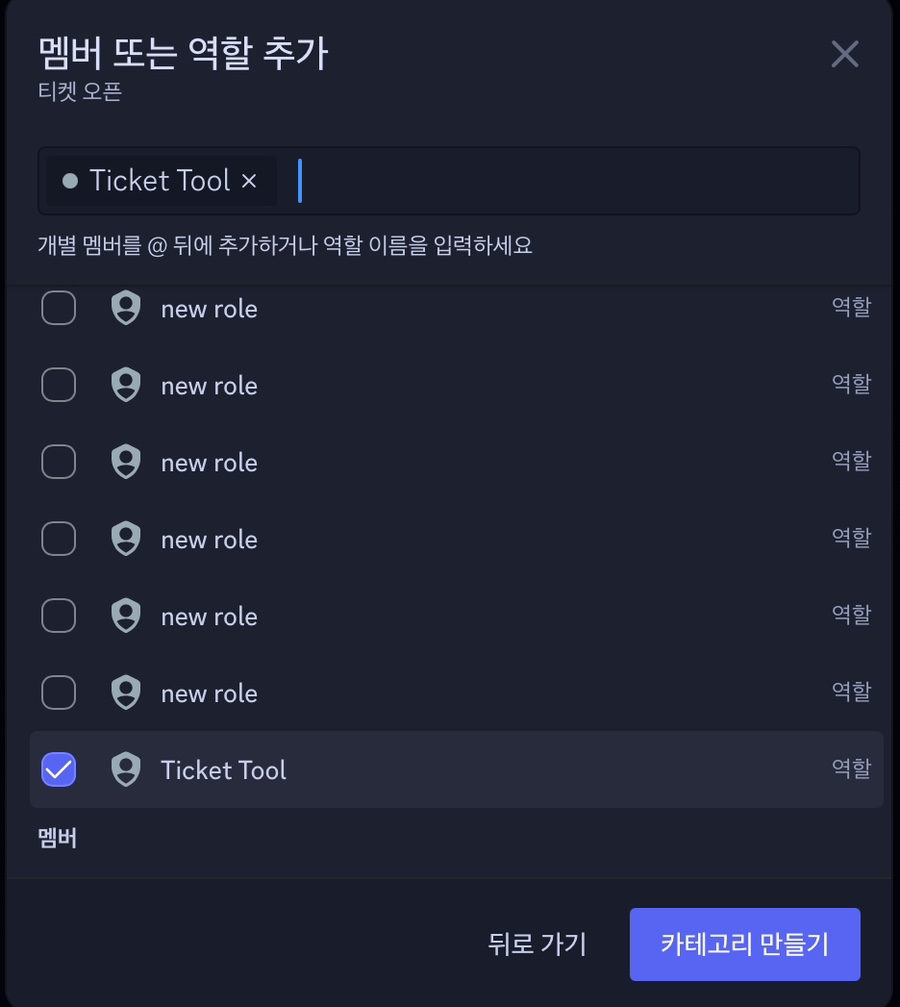Click the 멤버 section header

click(x=57, y=838)
